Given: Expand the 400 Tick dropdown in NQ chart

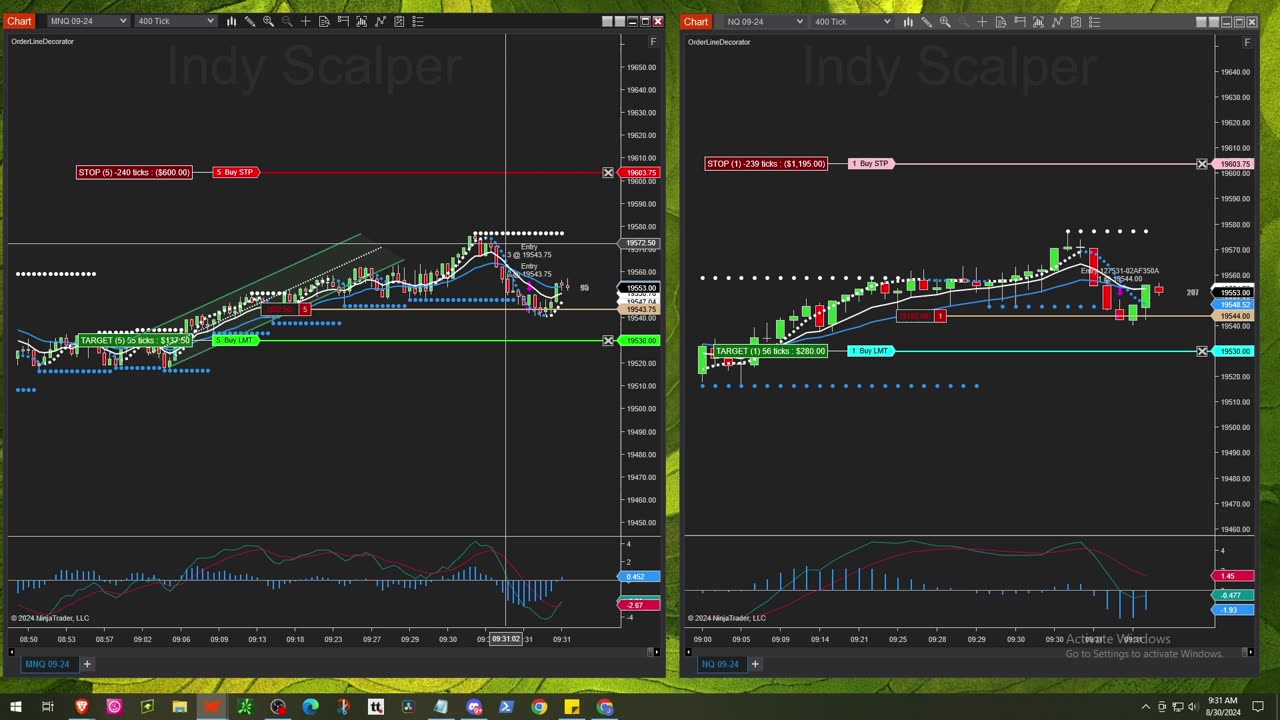Looking at the screenshot, I should (x=852, y=21).
